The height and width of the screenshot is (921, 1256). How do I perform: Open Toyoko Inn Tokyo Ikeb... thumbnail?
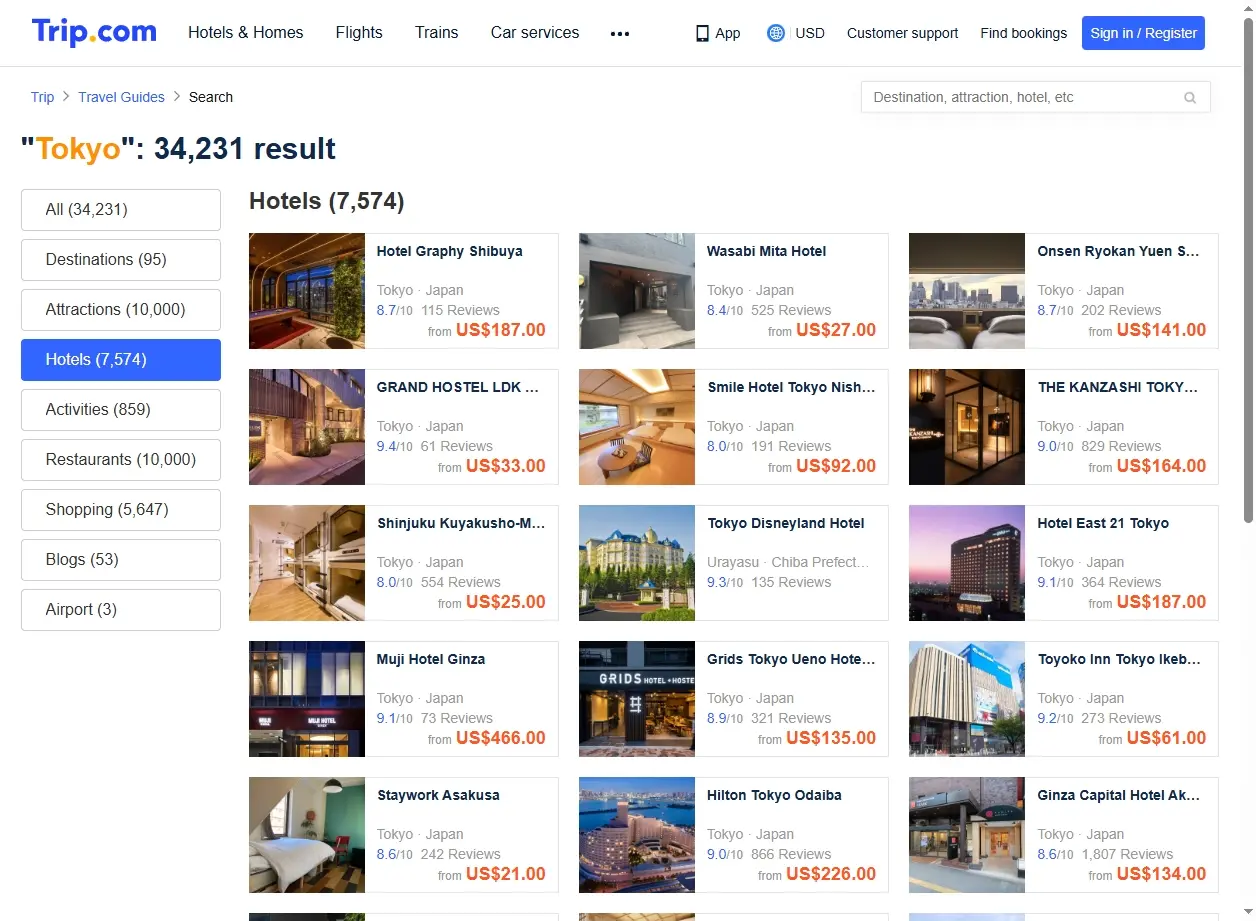[967, 699]
